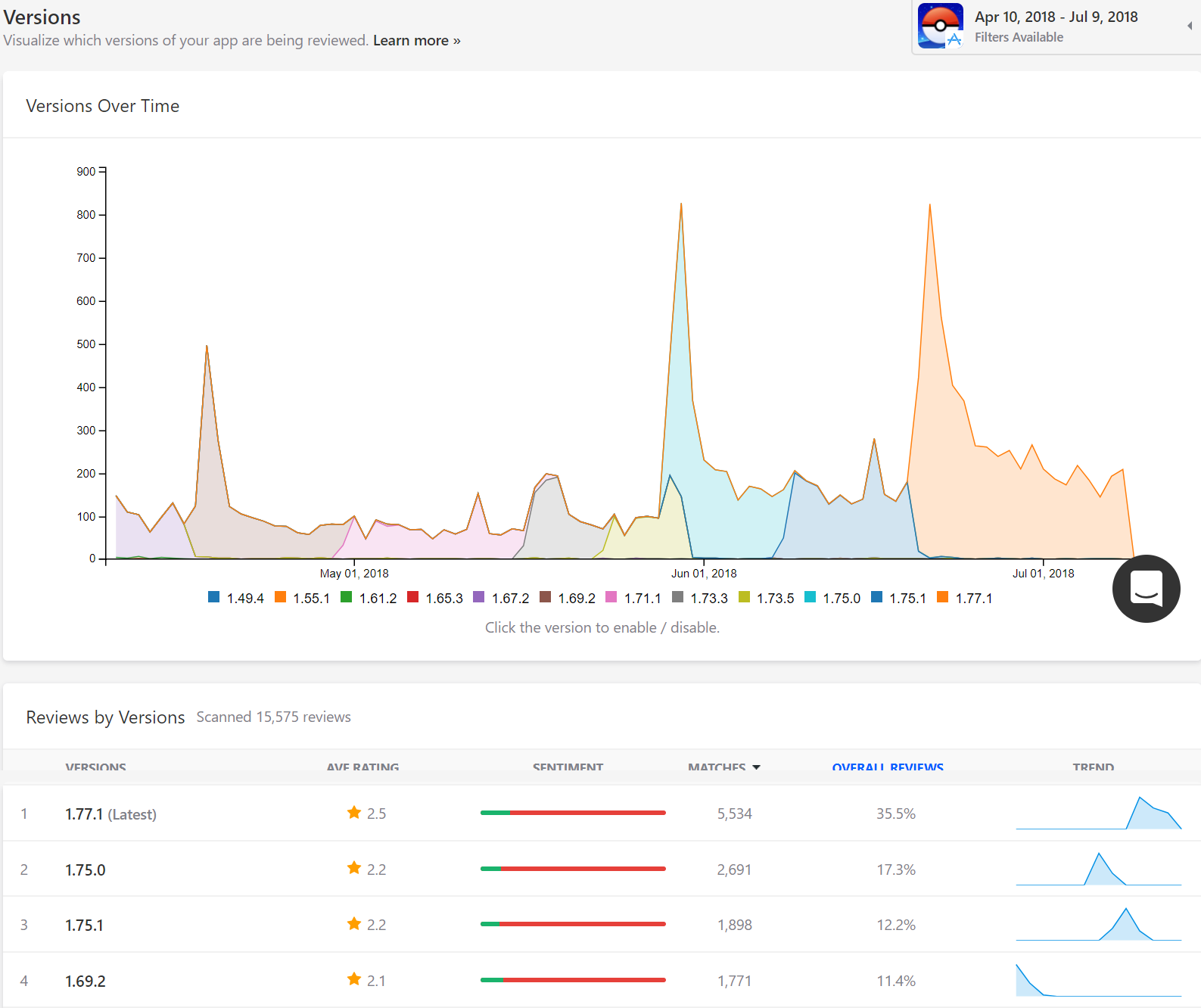The image size is (1201, 1008).
Task: Disable version 1.77.1 in chart legend
Action: point(965,598)
